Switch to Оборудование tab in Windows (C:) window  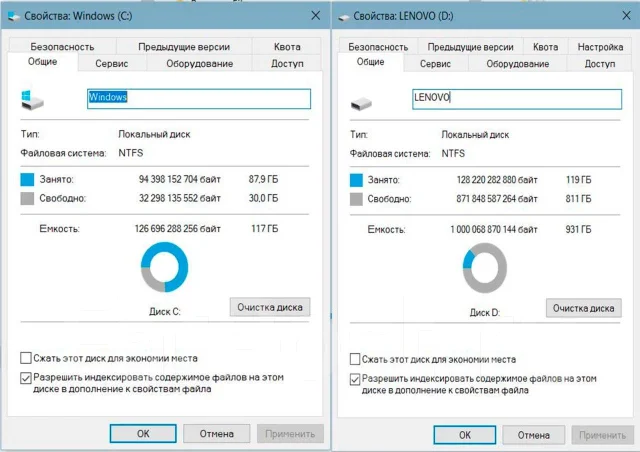200,63
